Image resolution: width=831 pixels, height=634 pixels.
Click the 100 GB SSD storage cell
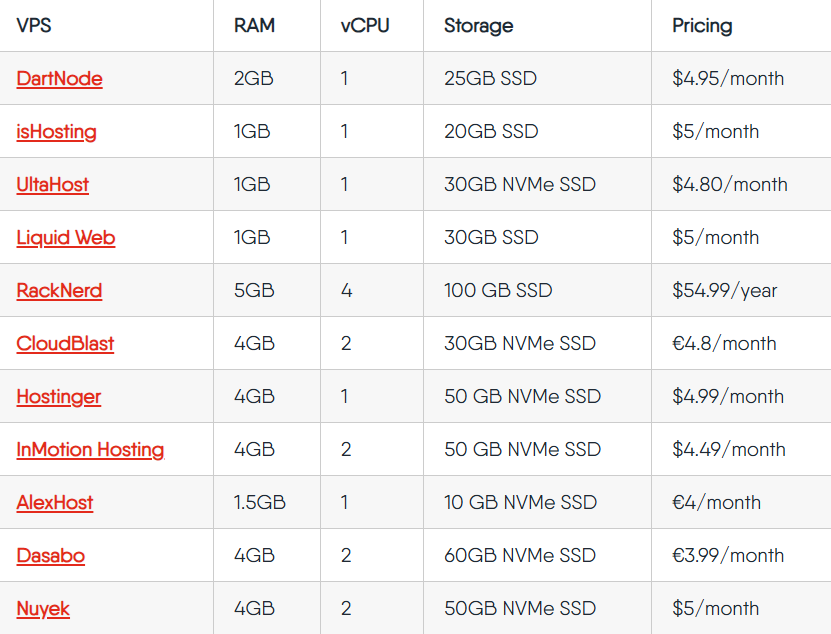click(498, 290)
